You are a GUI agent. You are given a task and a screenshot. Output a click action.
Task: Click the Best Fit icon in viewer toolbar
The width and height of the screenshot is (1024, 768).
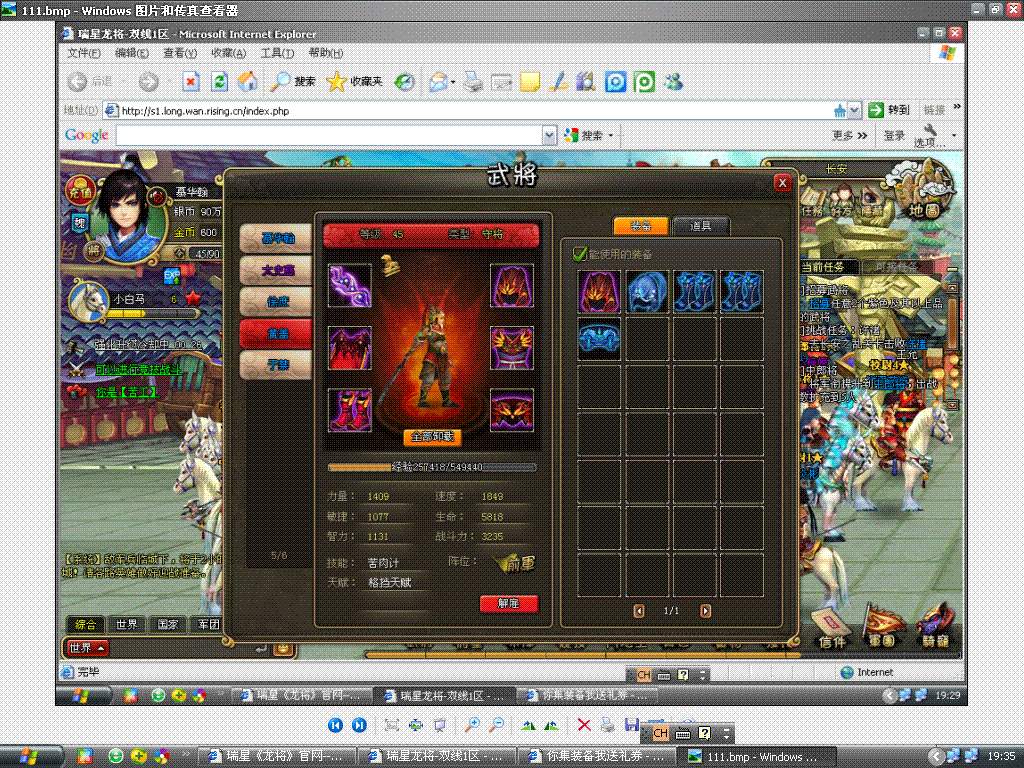pyautogui.click(x=392, y=725)
